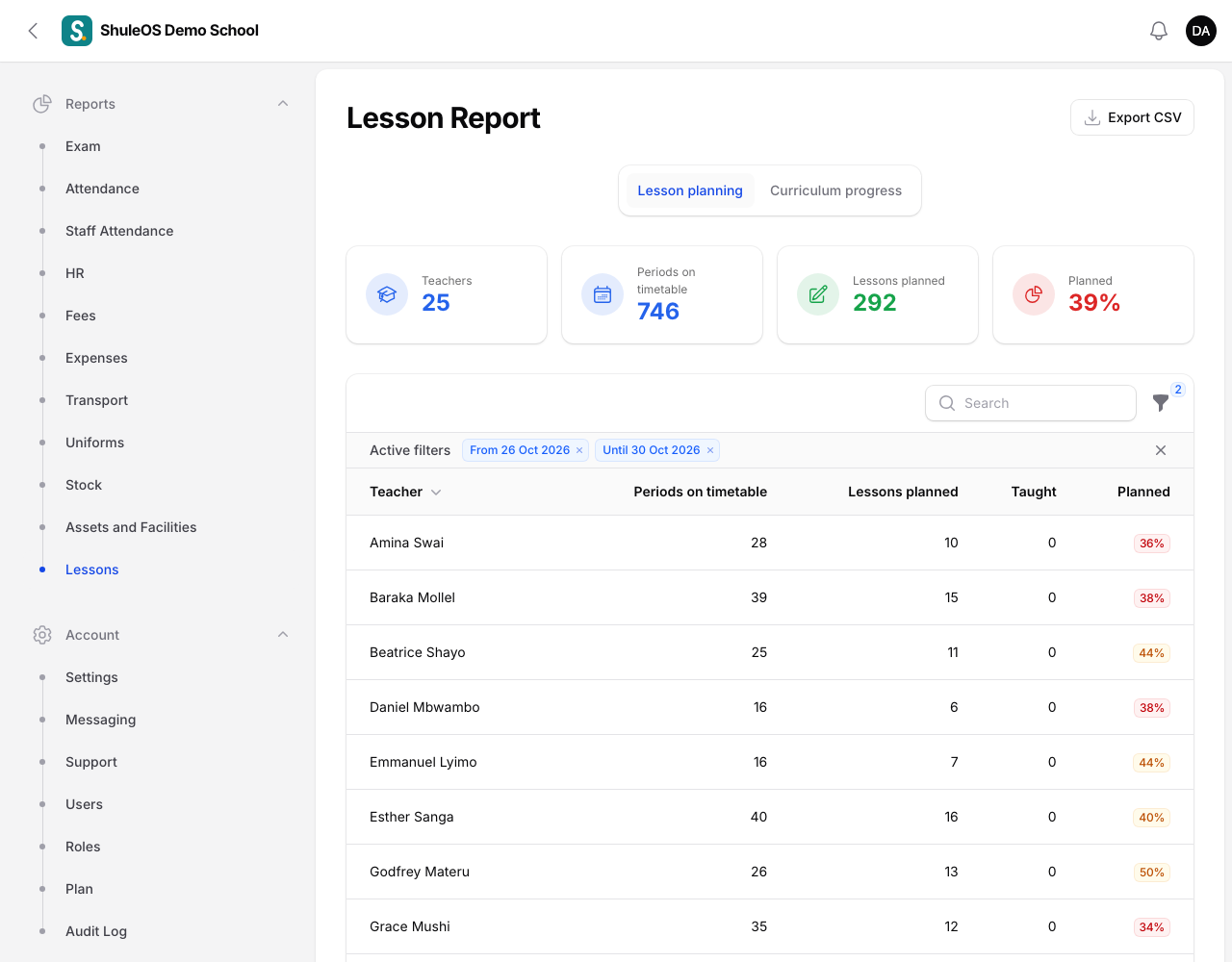Image resolution: width=1232 pixels, height=962 pixels.
Task: Switch to the Lesson planning tab
Action: coord(690,190)
